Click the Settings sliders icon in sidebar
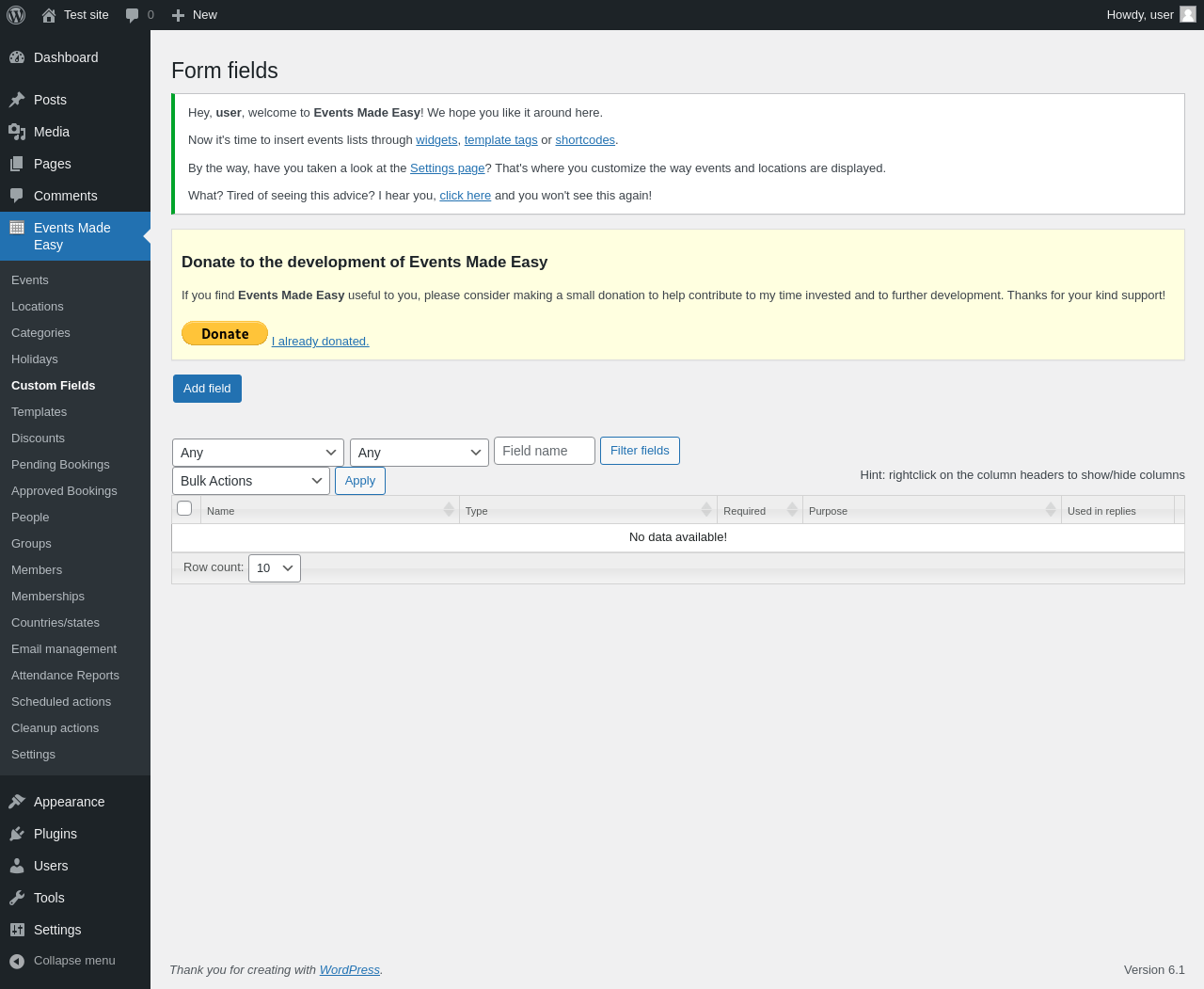 click(17, 930)
